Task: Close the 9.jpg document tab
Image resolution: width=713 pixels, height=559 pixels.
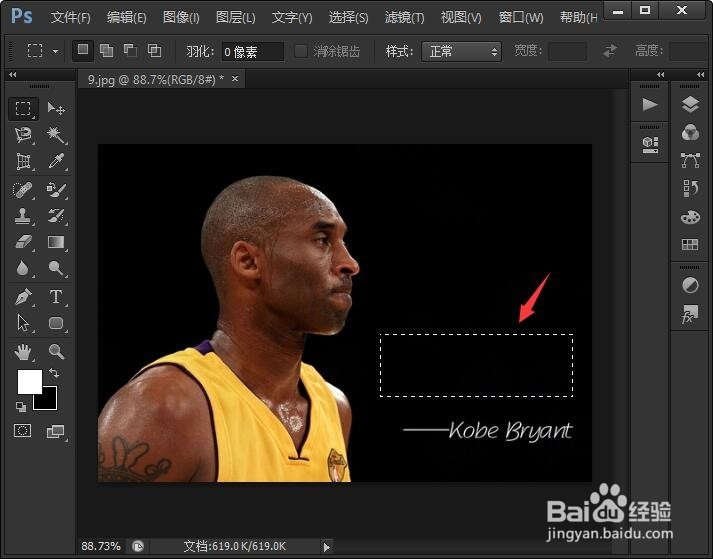Action: coord(235,79)
